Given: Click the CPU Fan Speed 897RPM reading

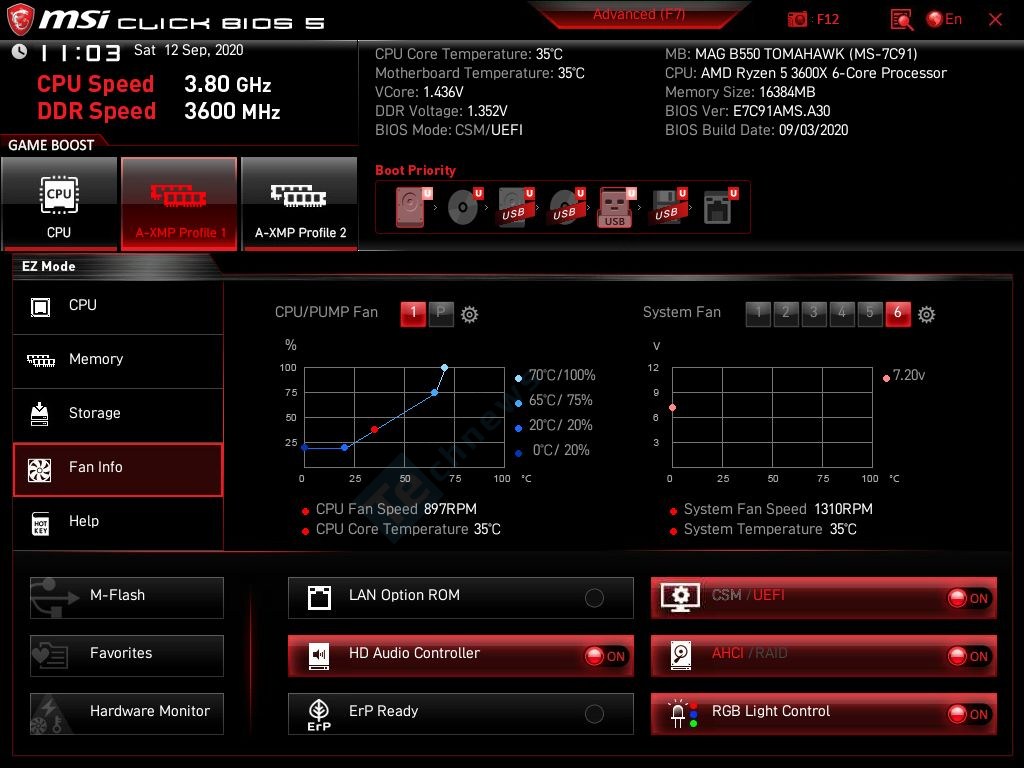Looking at the screenshot, I should point(396,509).
